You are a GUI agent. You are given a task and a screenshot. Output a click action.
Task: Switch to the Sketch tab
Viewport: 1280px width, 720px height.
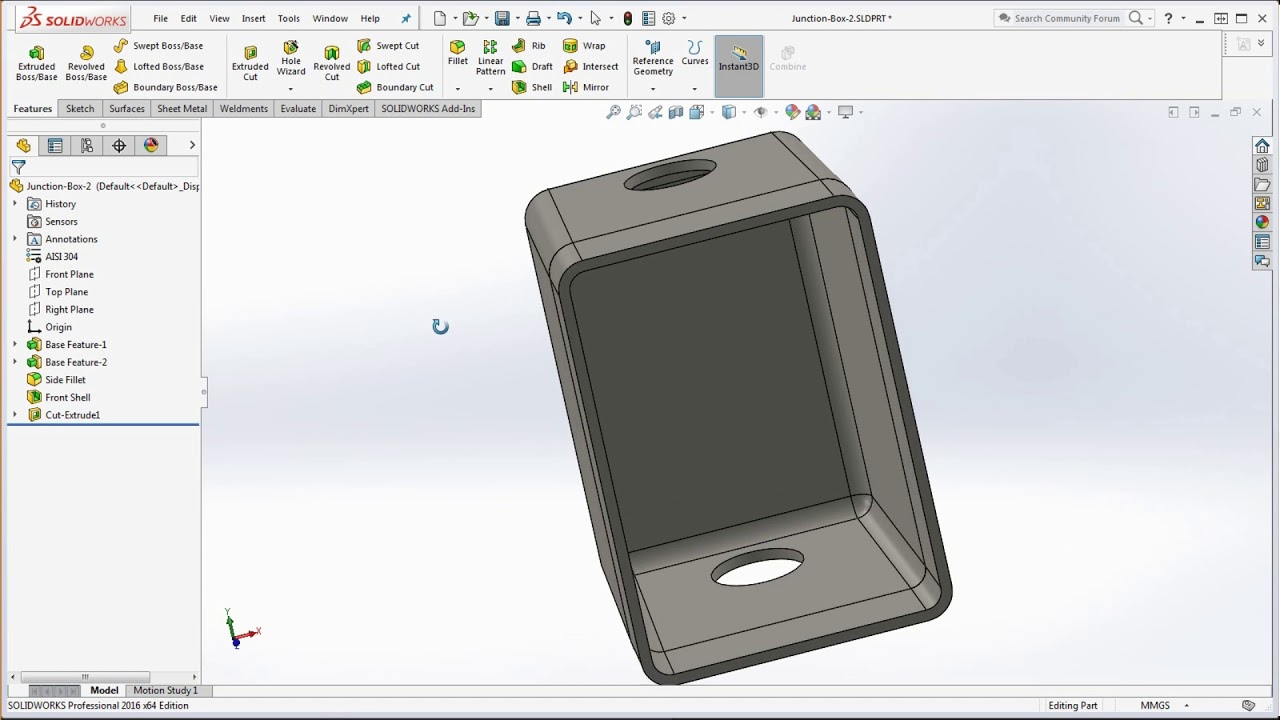[x=80, y=108]
